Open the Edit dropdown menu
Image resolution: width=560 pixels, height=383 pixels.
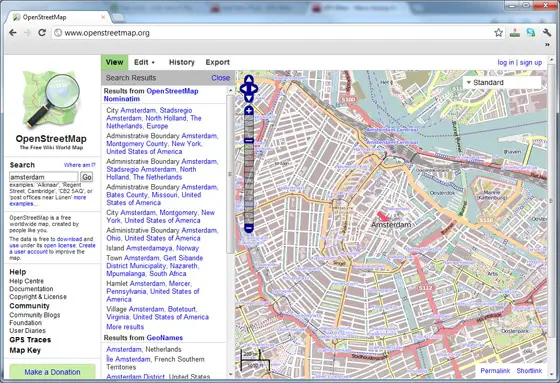click(x=144, y=62)
